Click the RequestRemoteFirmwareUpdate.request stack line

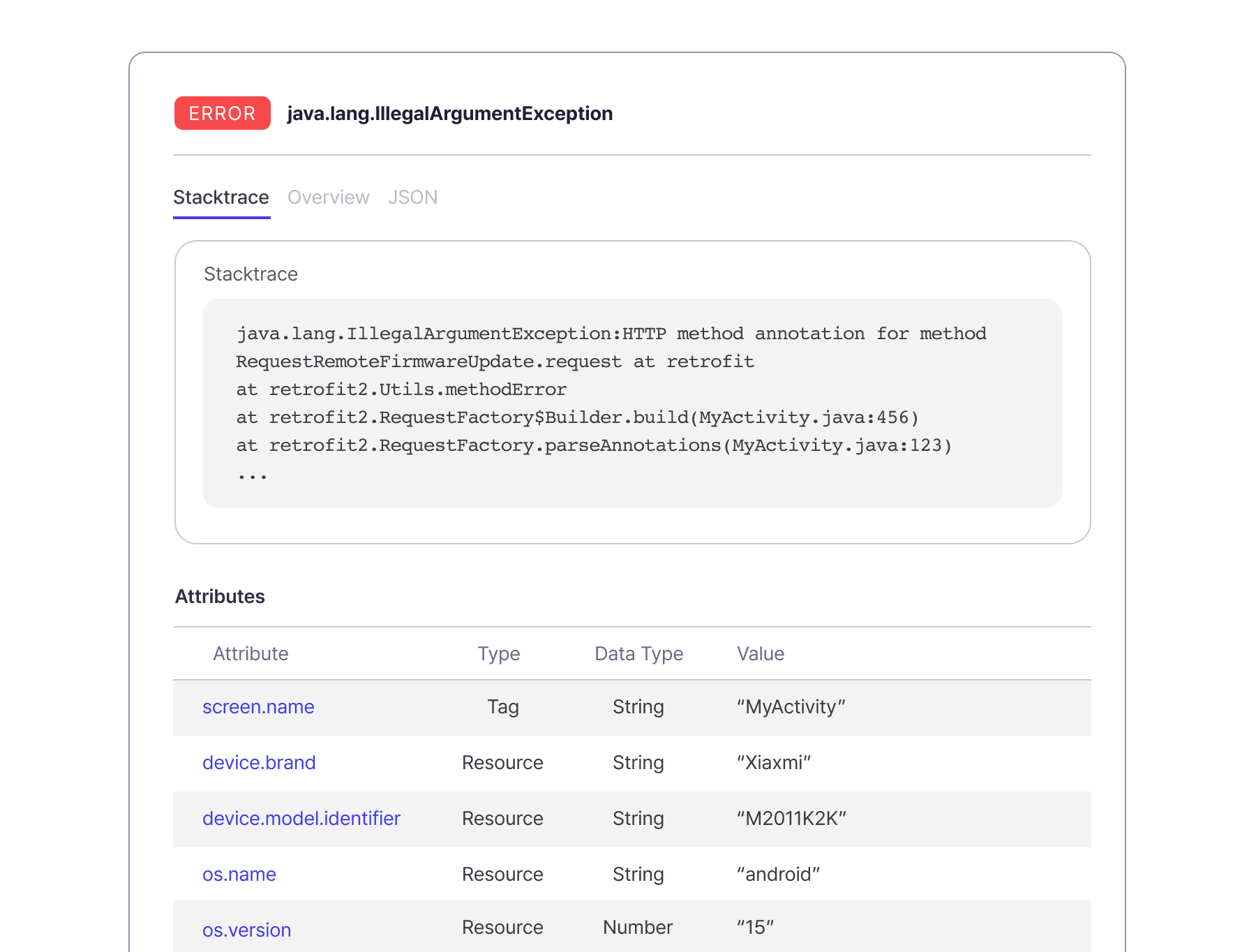[x=495, y=362]
